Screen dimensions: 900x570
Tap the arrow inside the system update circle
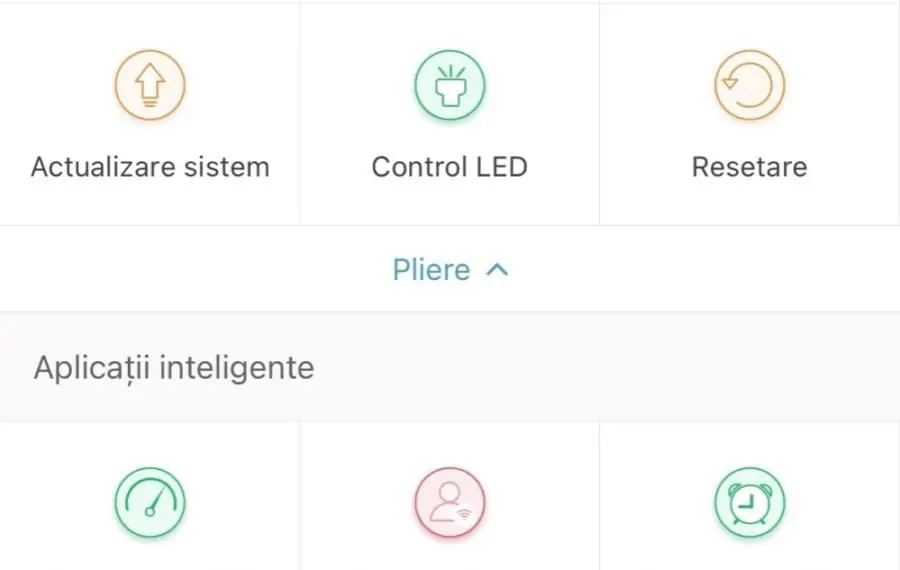[150, 84]
